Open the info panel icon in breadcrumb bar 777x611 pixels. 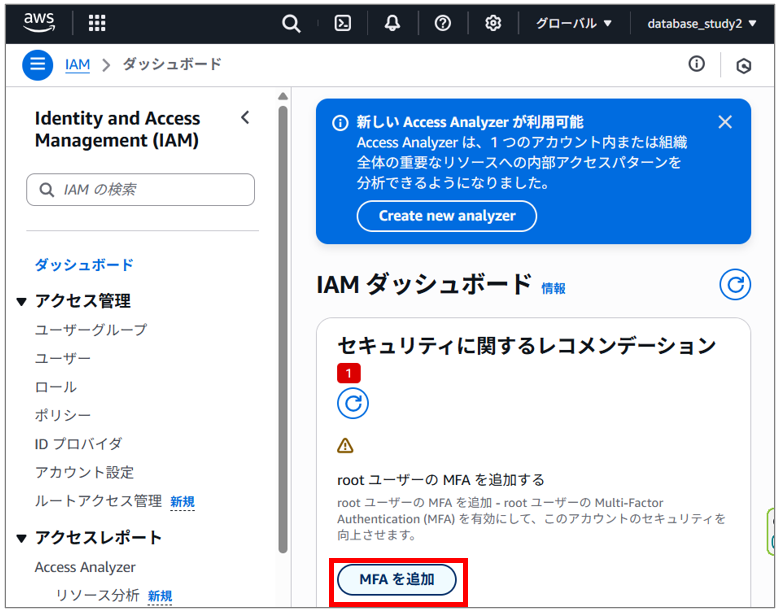point(696,64)
